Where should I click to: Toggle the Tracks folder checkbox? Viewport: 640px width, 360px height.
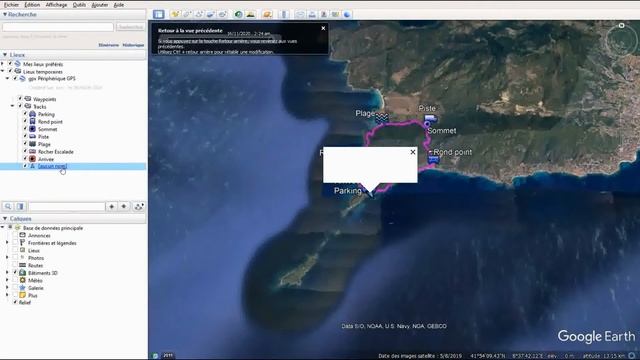20,107
